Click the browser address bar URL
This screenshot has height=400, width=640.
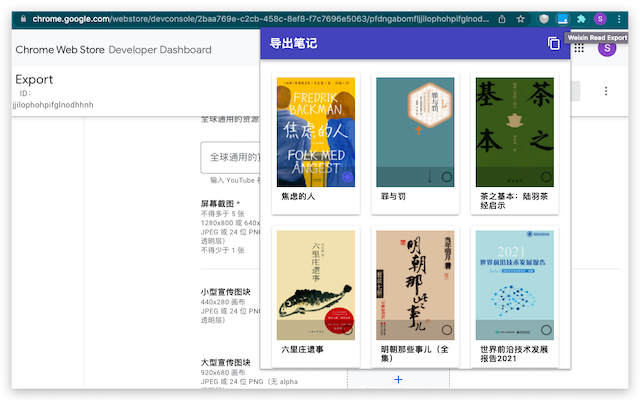tap(260, 19)
